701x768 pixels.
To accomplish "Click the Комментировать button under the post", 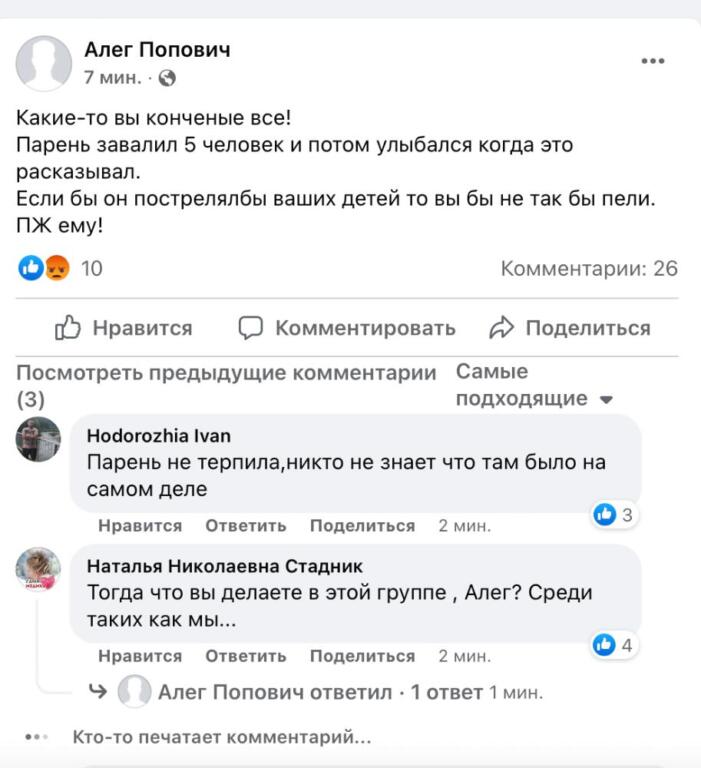I will click(347, 328).
